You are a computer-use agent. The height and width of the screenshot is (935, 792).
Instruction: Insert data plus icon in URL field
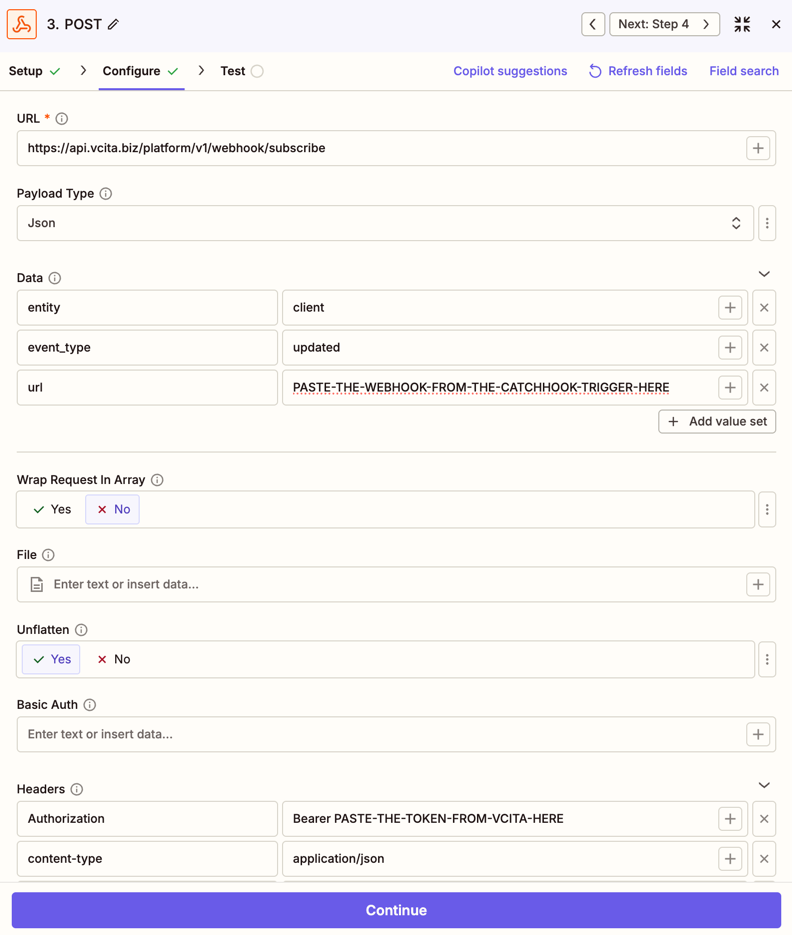click(x=758, y=148)
